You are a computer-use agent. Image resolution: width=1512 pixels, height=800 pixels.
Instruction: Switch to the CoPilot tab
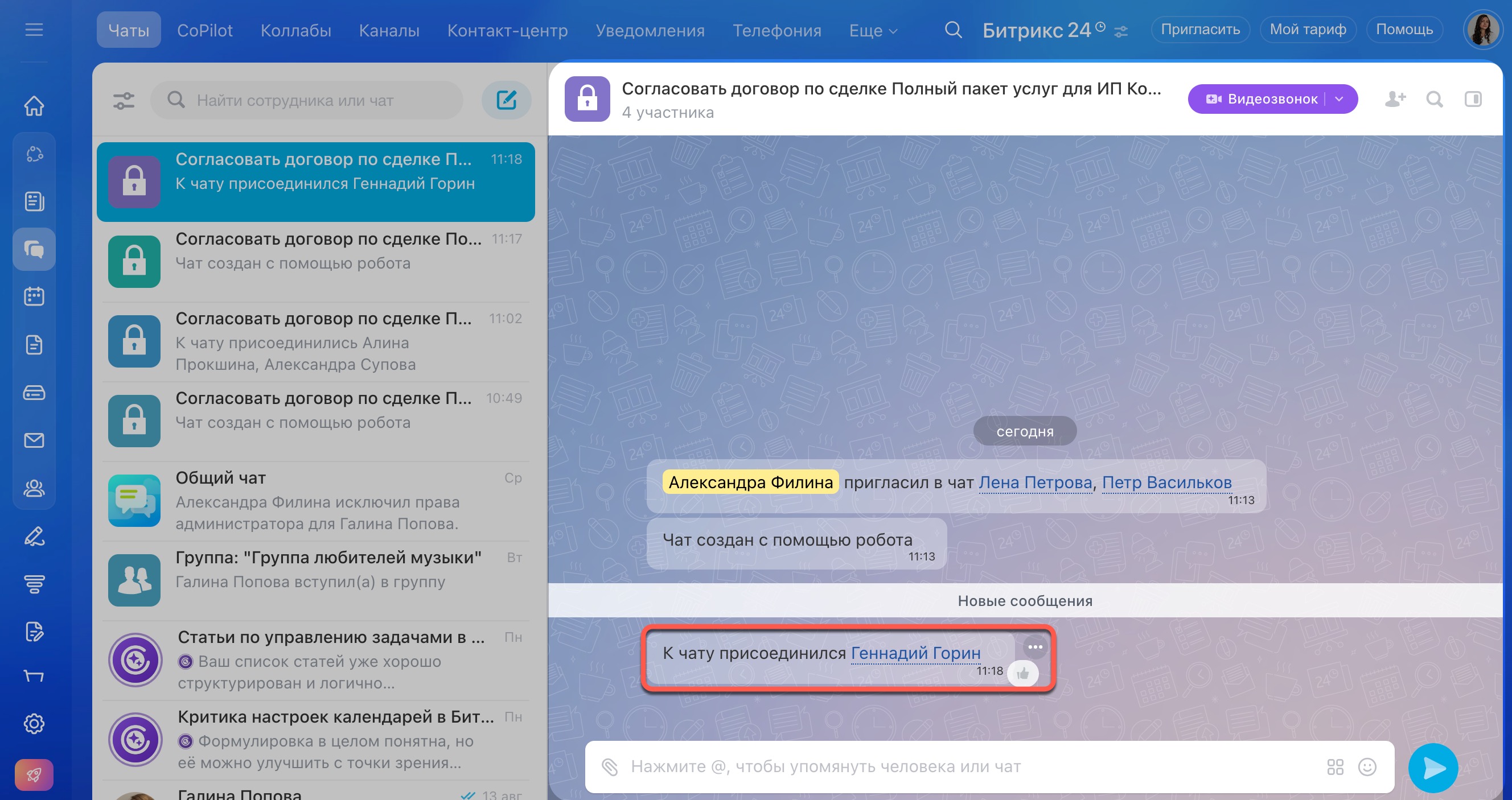[x=205, y=30]
